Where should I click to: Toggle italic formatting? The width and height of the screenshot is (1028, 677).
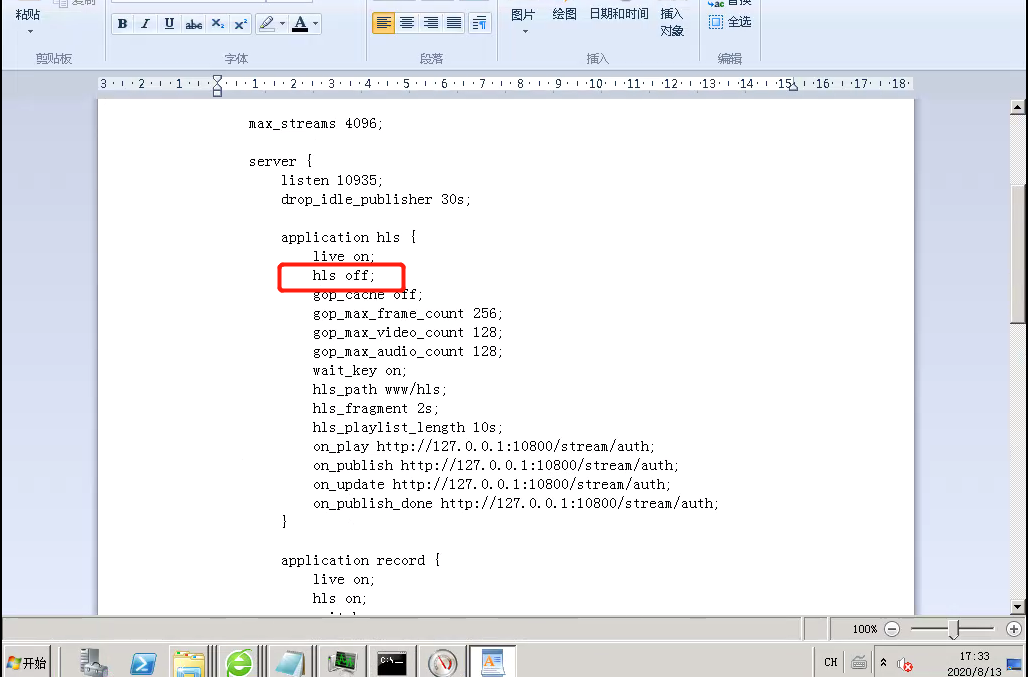tap(146, 24)
